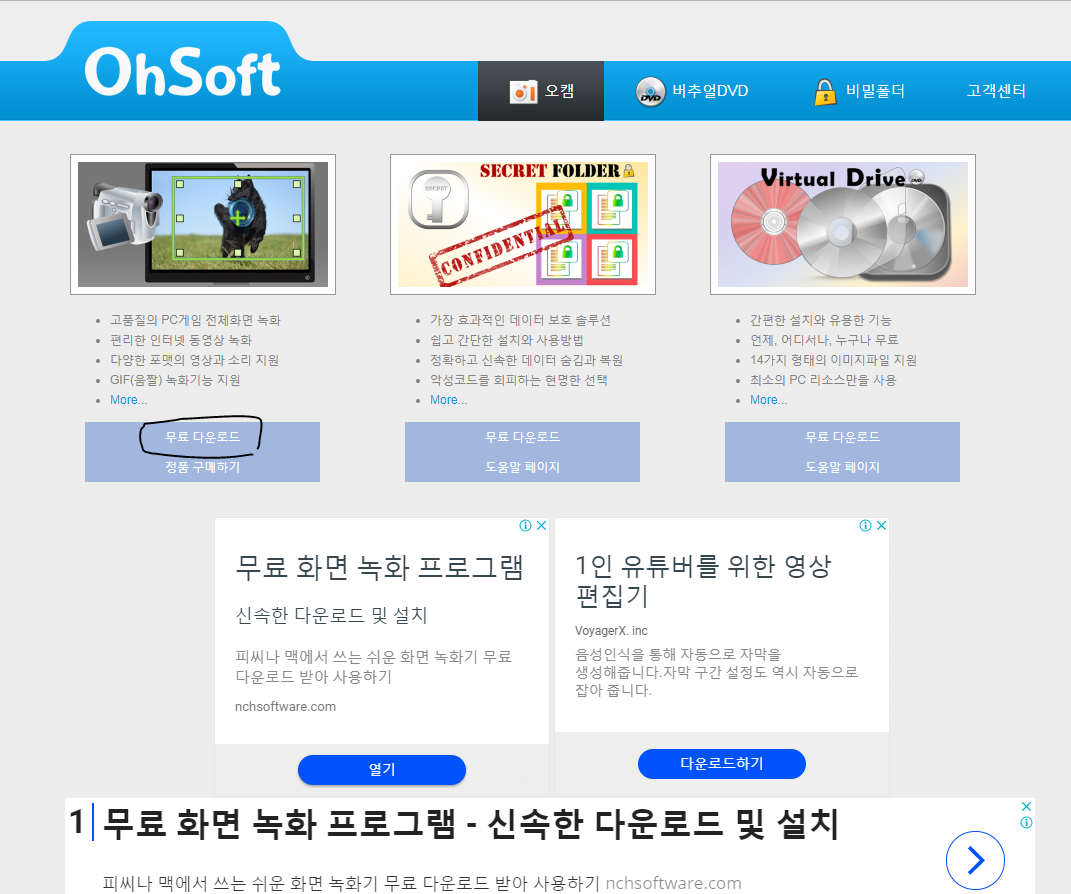Click 무료 화면 녹화 프로그램 ad headline

coord(379,568)
